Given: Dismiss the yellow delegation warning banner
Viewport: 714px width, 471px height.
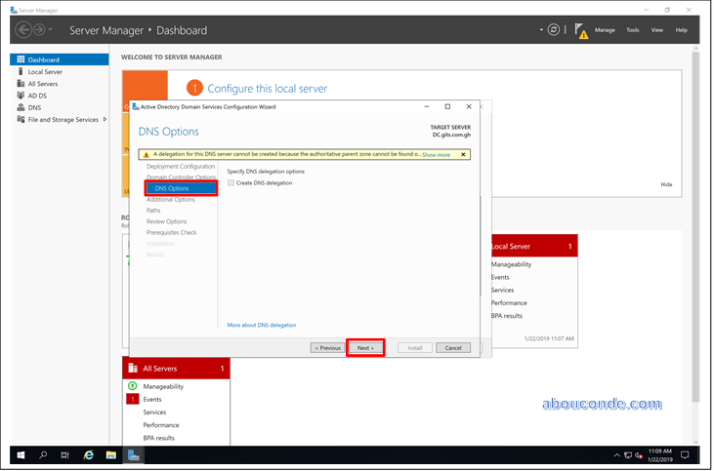Looking at the screenshot, I should [463, 155].
